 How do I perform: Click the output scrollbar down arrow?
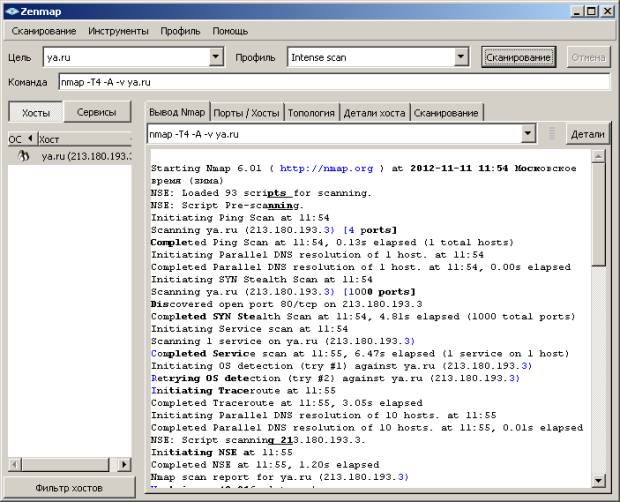click(598, 480)
